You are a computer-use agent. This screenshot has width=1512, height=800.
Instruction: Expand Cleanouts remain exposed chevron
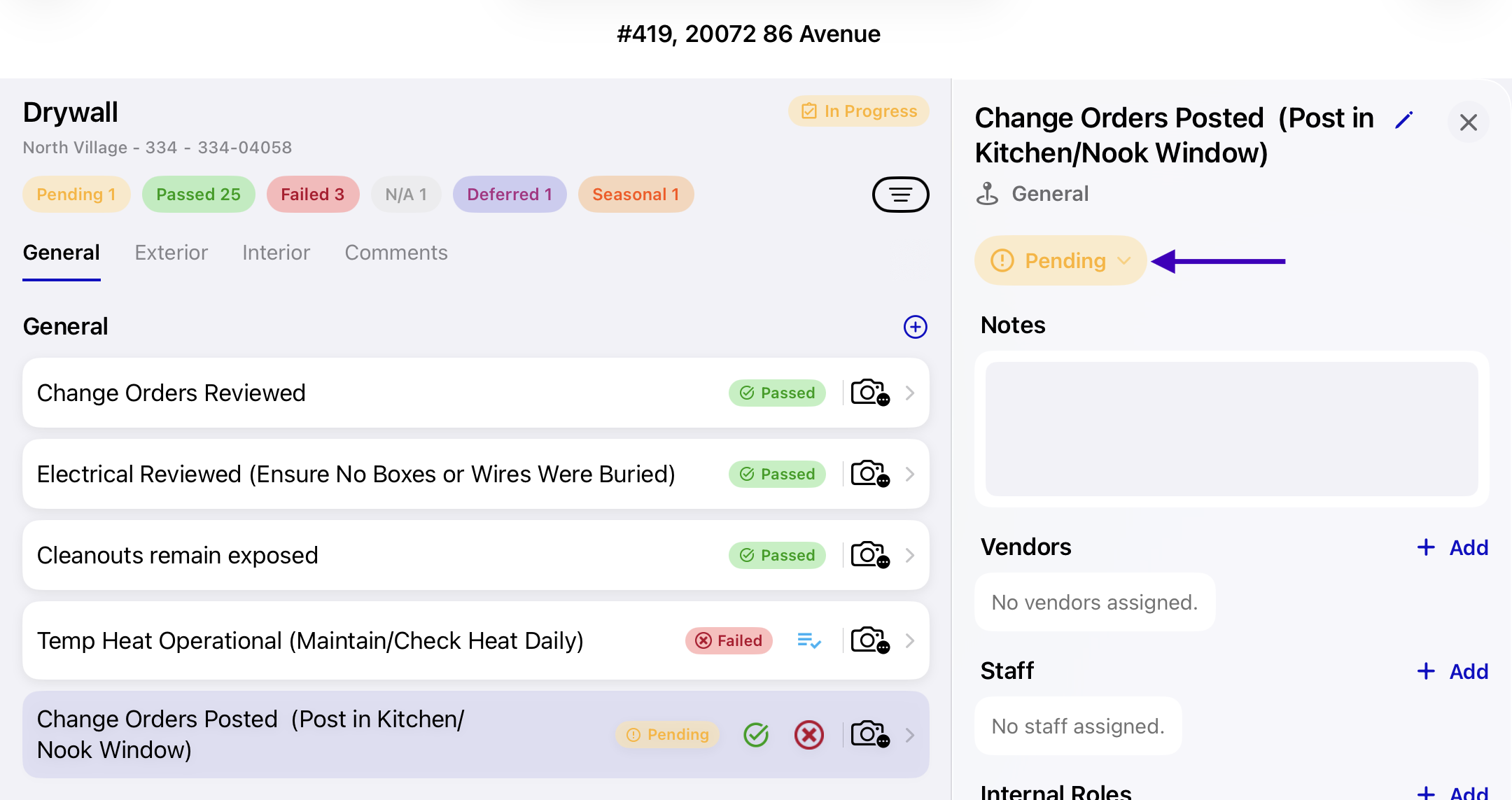pos(910,555)
